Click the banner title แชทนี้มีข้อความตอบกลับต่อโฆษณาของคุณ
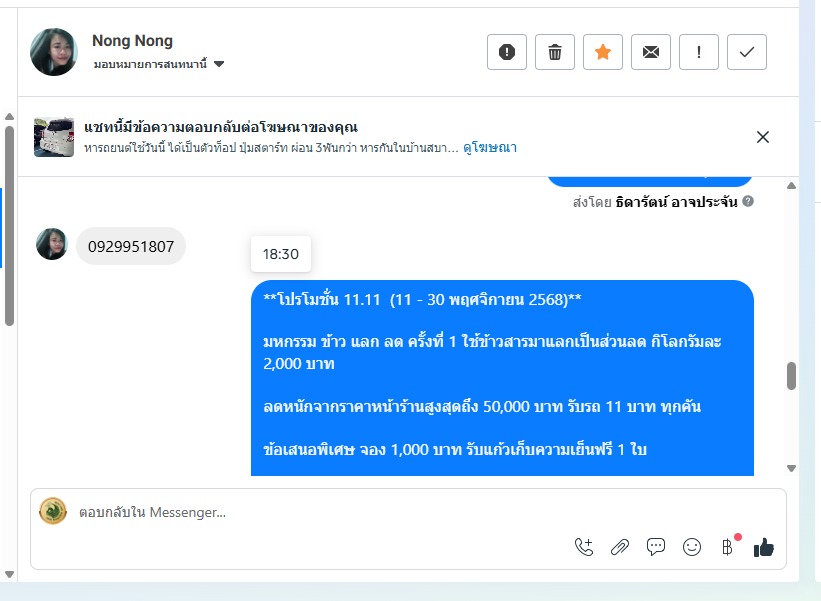 [221, 127]
